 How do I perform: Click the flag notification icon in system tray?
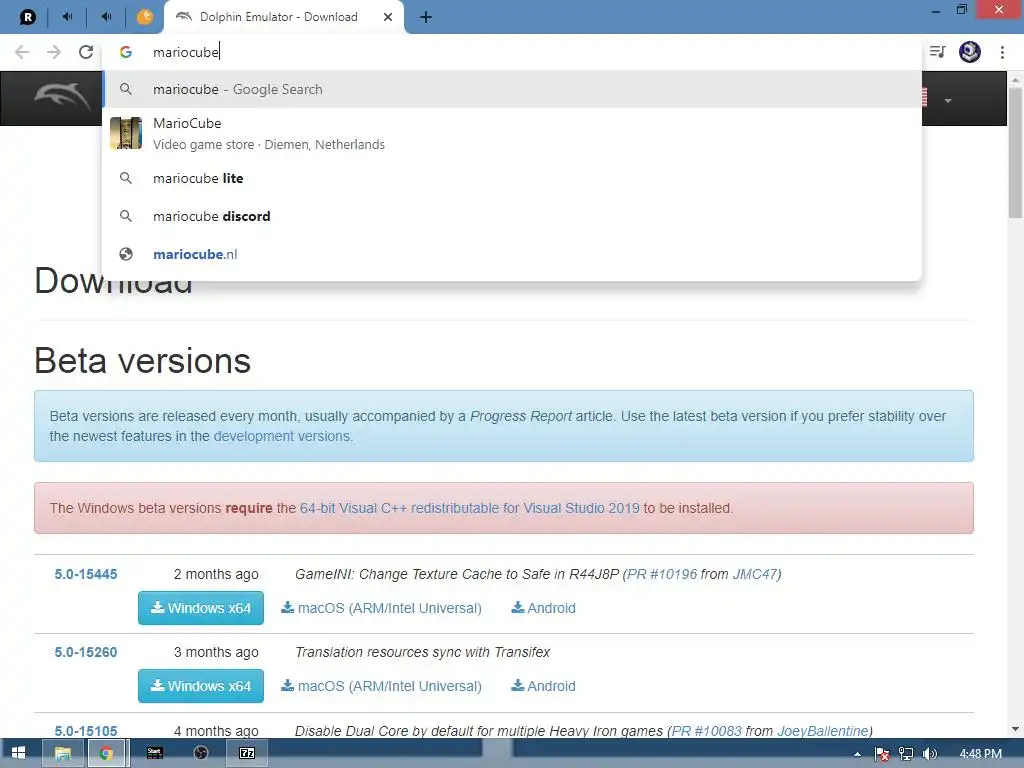(x=882, y=754)
